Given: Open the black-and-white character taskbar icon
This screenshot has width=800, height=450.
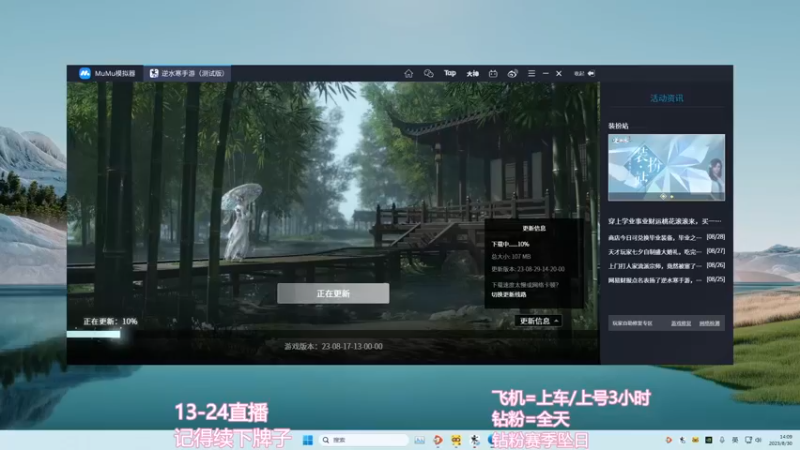Looking at the screenshot, I should click(x=474, y=440).
